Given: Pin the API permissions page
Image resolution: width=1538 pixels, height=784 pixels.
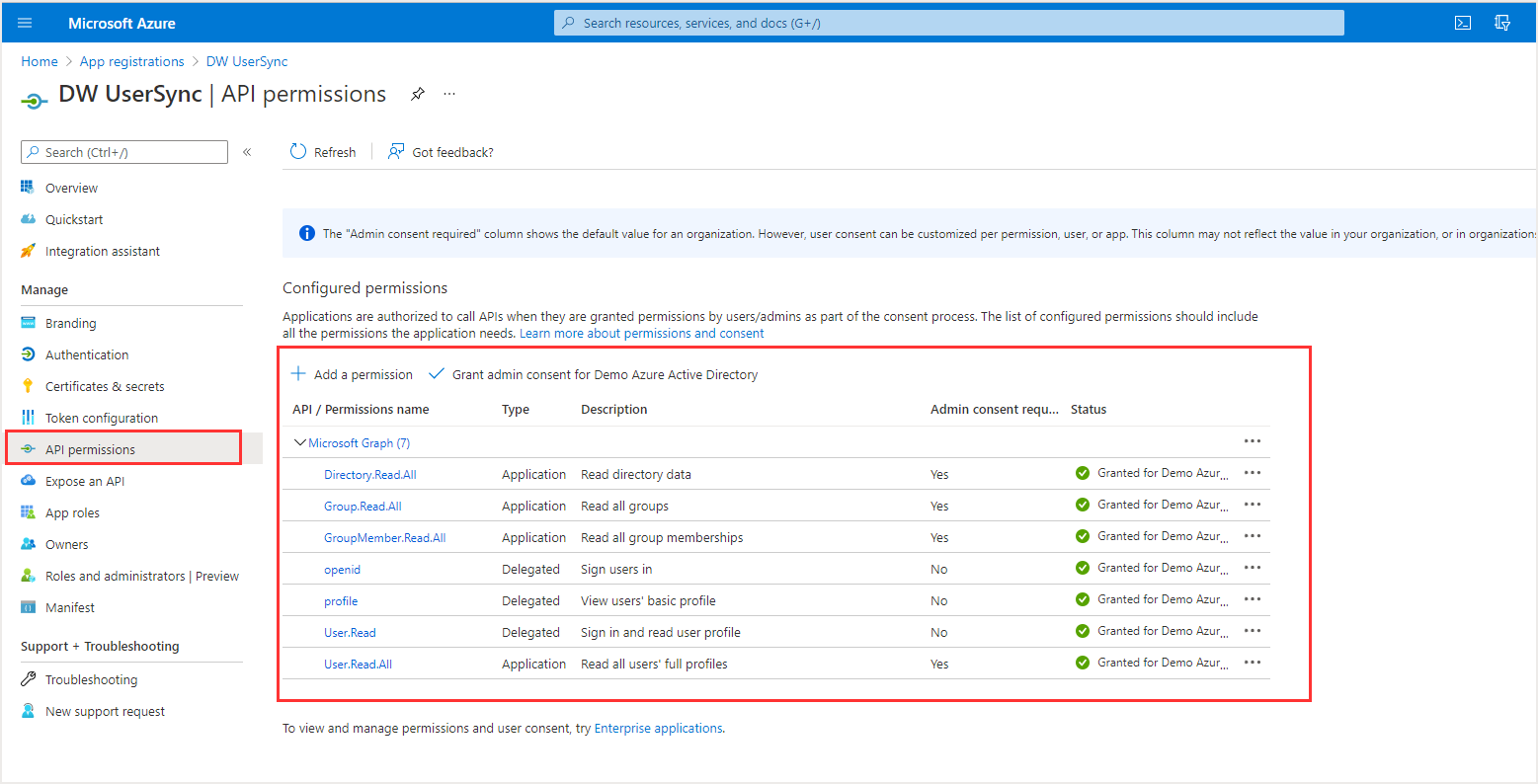Looking at the screenshot, I should pyautogui.click(x=417, y=93).
